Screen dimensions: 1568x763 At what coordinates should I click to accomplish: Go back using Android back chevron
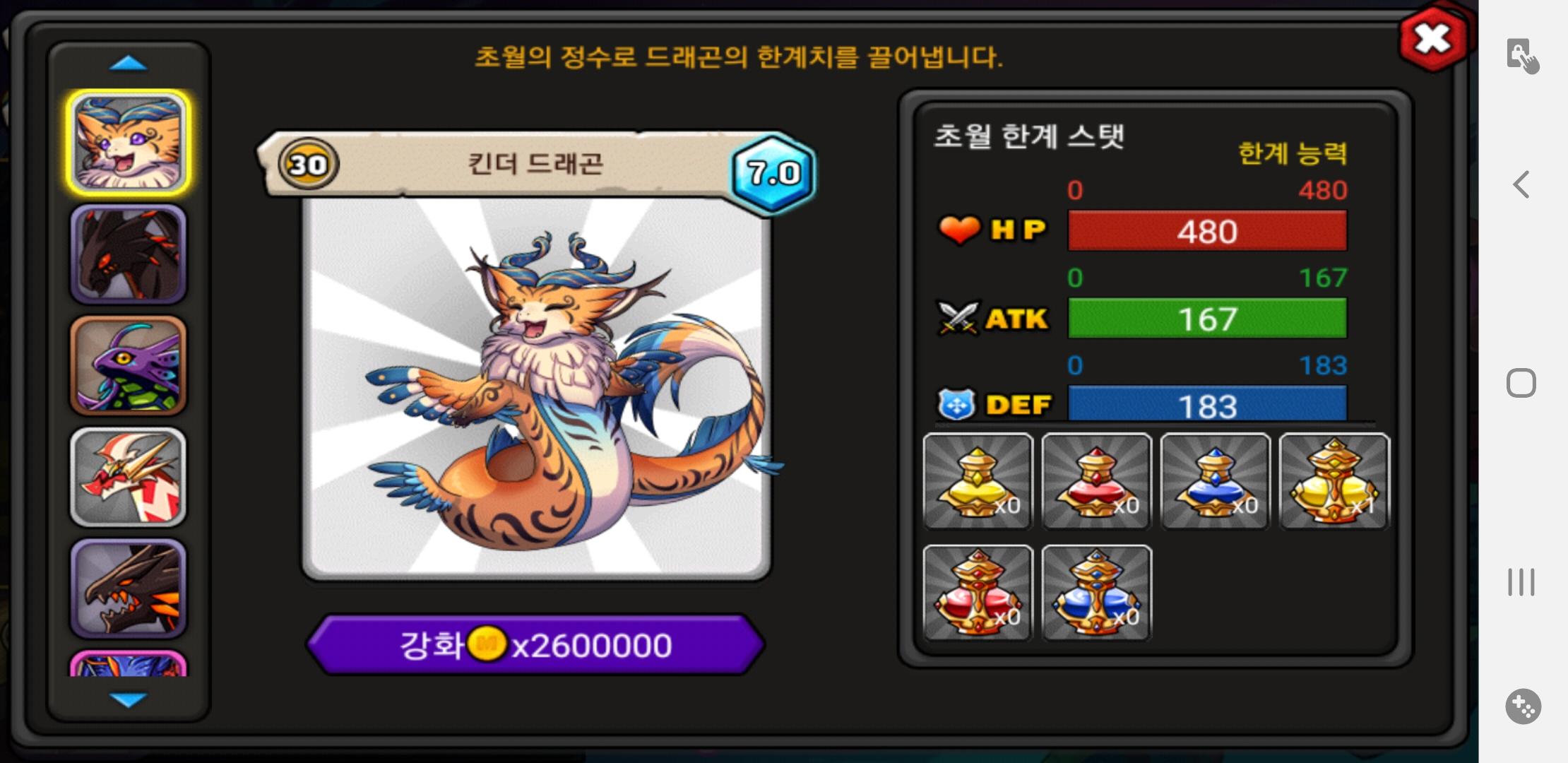click(1521, 185)
